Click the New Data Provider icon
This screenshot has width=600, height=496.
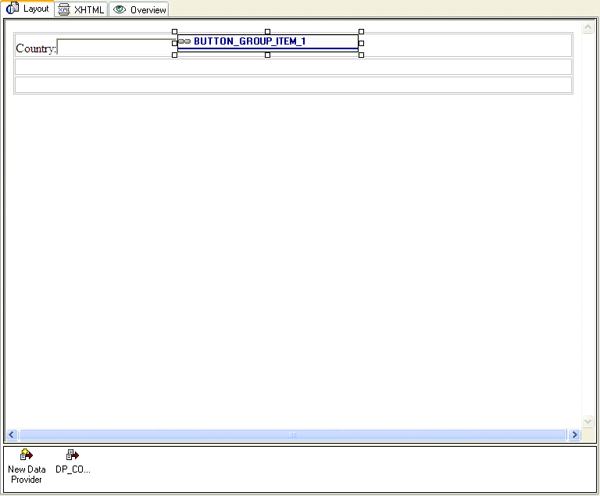[x=26, y=455]
